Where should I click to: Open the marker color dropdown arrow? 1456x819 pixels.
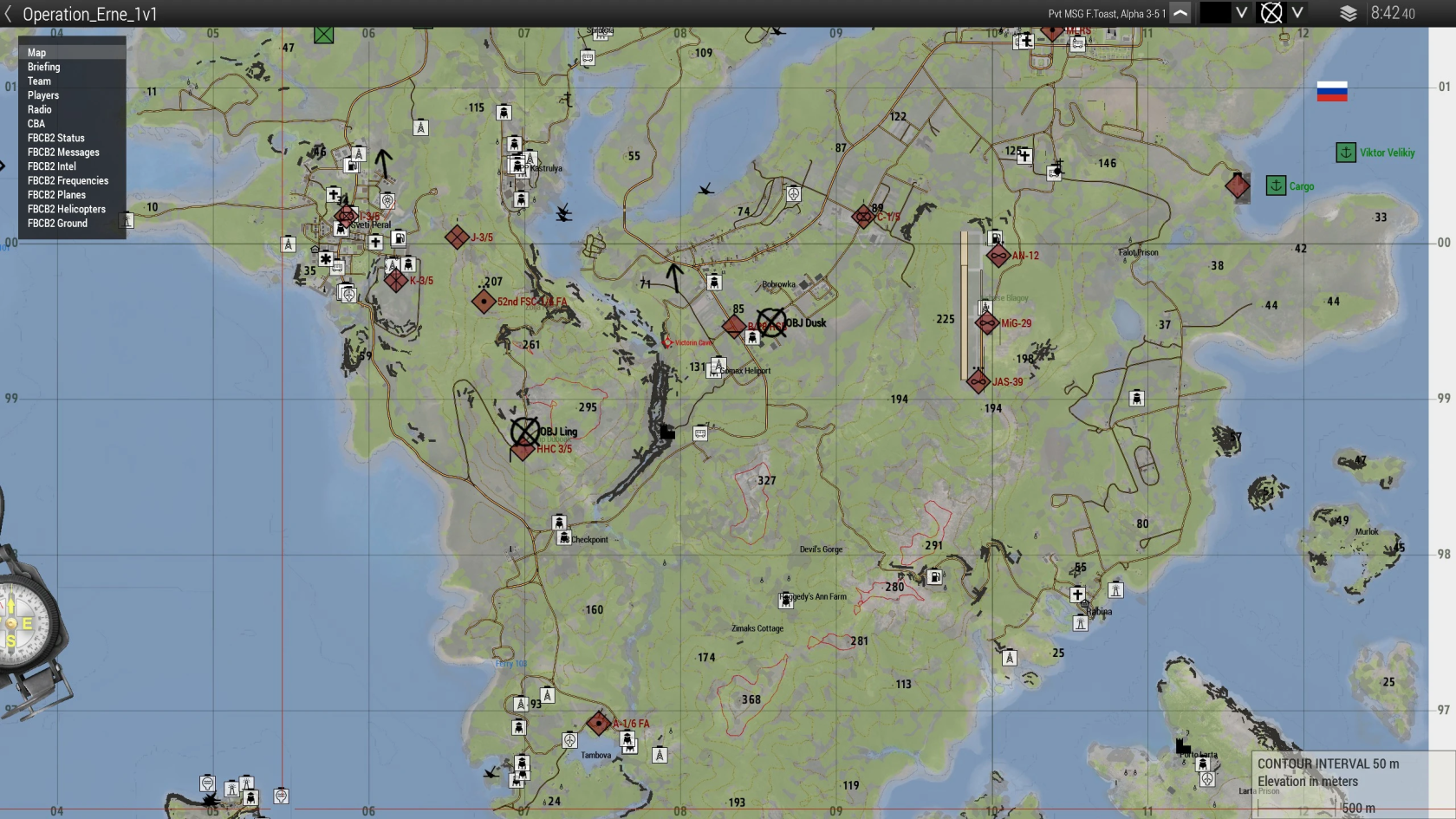click(1241, 13)
